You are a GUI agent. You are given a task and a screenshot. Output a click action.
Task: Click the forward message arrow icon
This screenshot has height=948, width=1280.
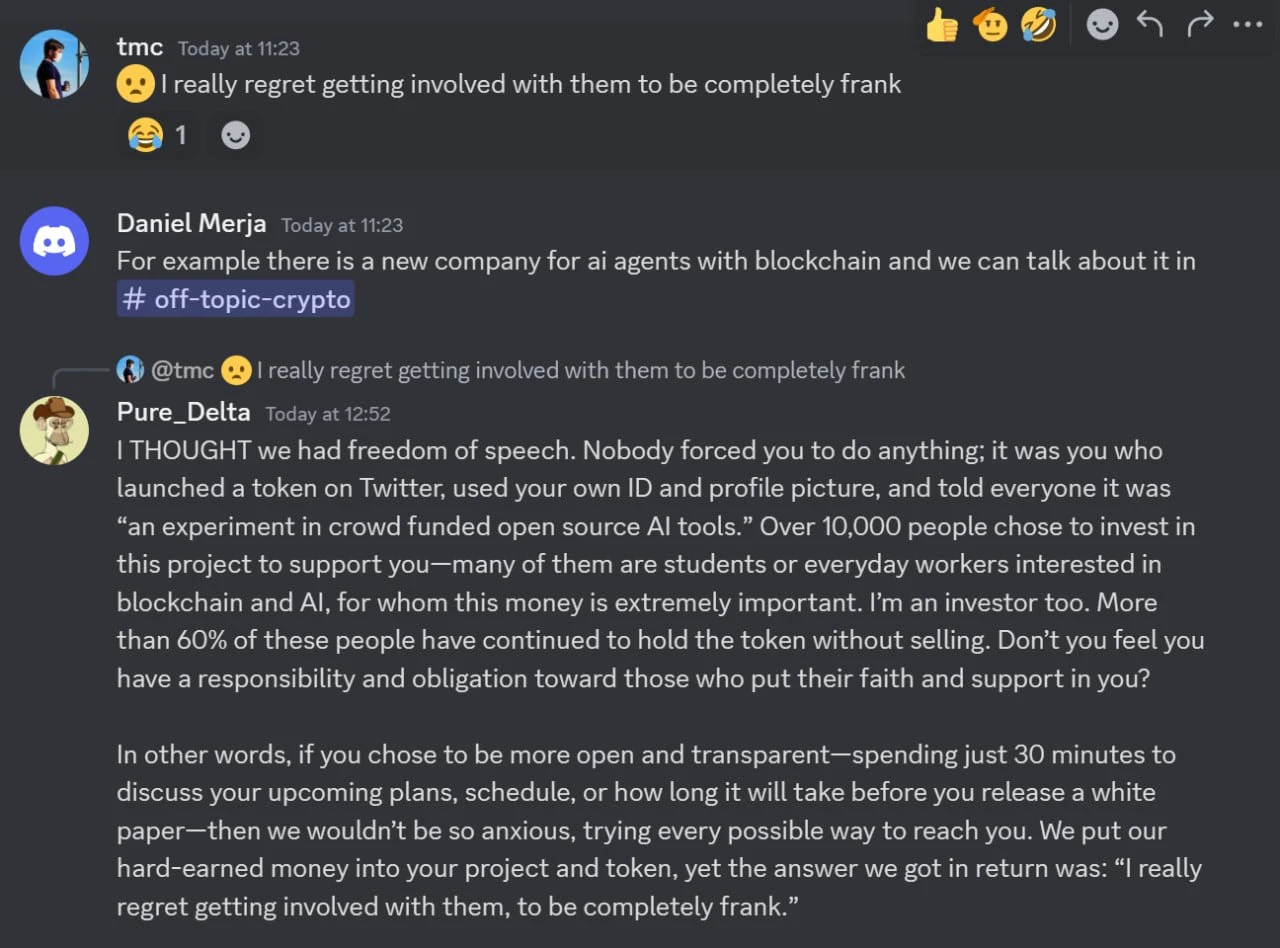point(1199,24)
